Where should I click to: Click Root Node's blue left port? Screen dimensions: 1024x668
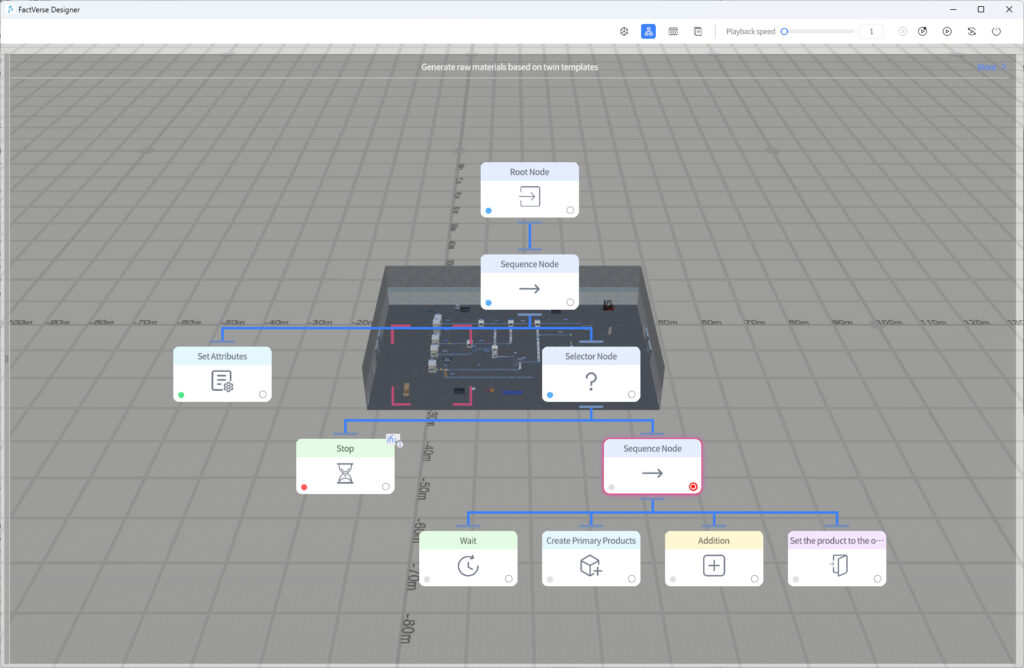(488, 210)
